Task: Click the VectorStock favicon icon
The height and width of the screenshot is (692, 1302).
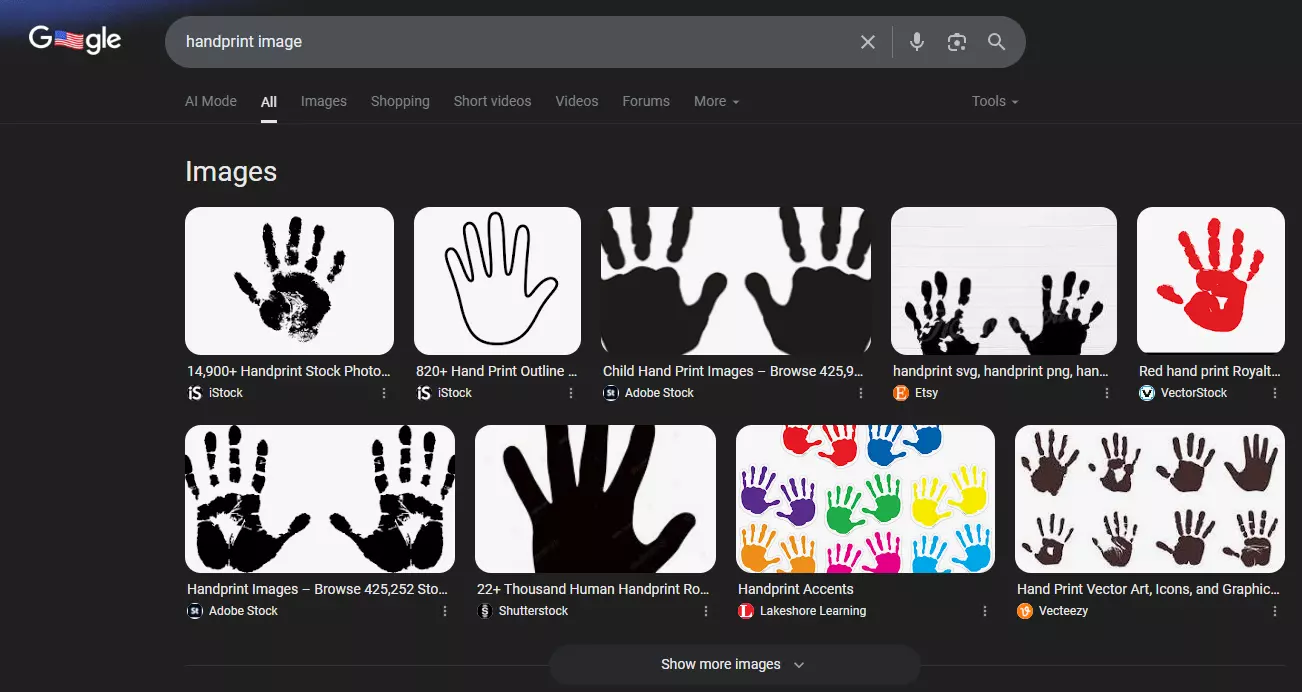Action: [1147, 393]
